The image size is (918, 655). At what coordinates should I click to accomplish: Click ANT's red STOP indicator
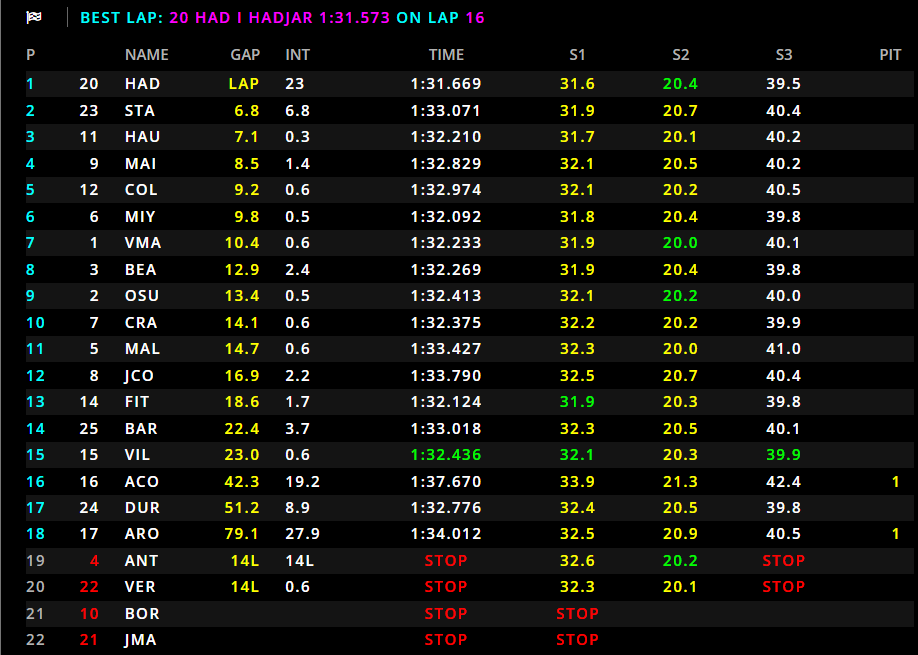446,560
